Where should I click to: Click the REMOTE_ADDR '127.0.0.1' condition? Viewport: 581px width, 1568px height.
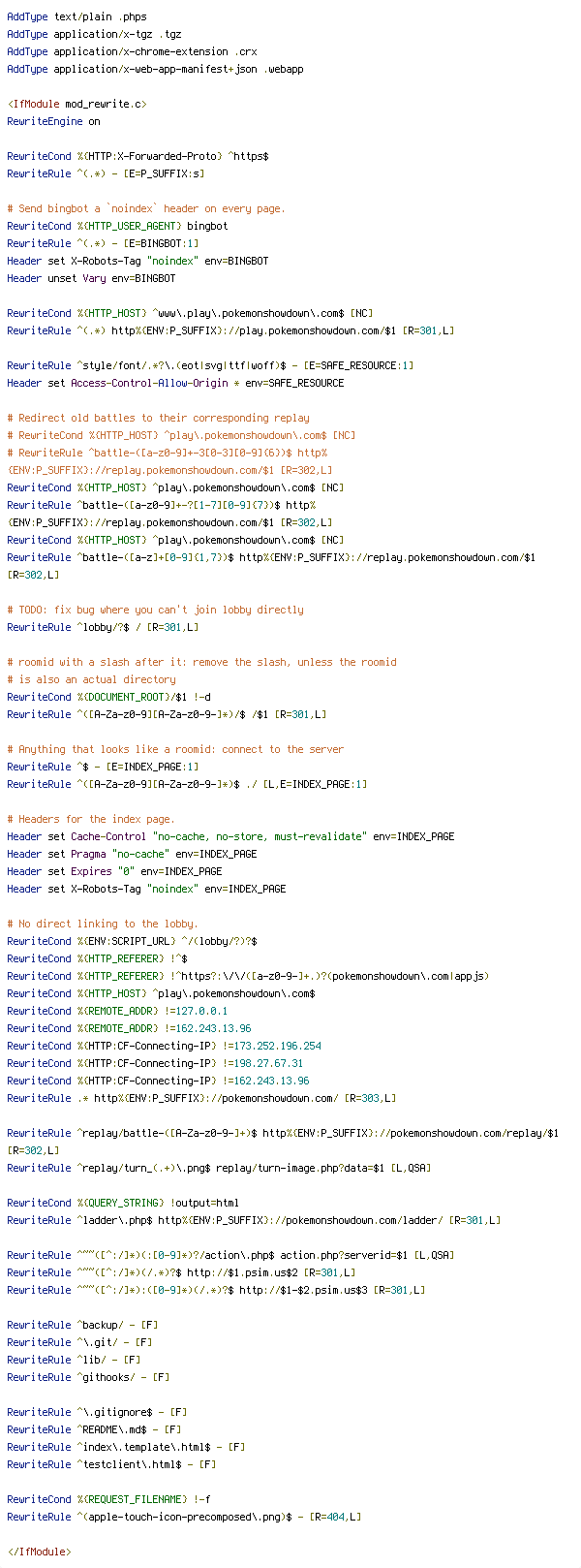tap(117, 1011)
